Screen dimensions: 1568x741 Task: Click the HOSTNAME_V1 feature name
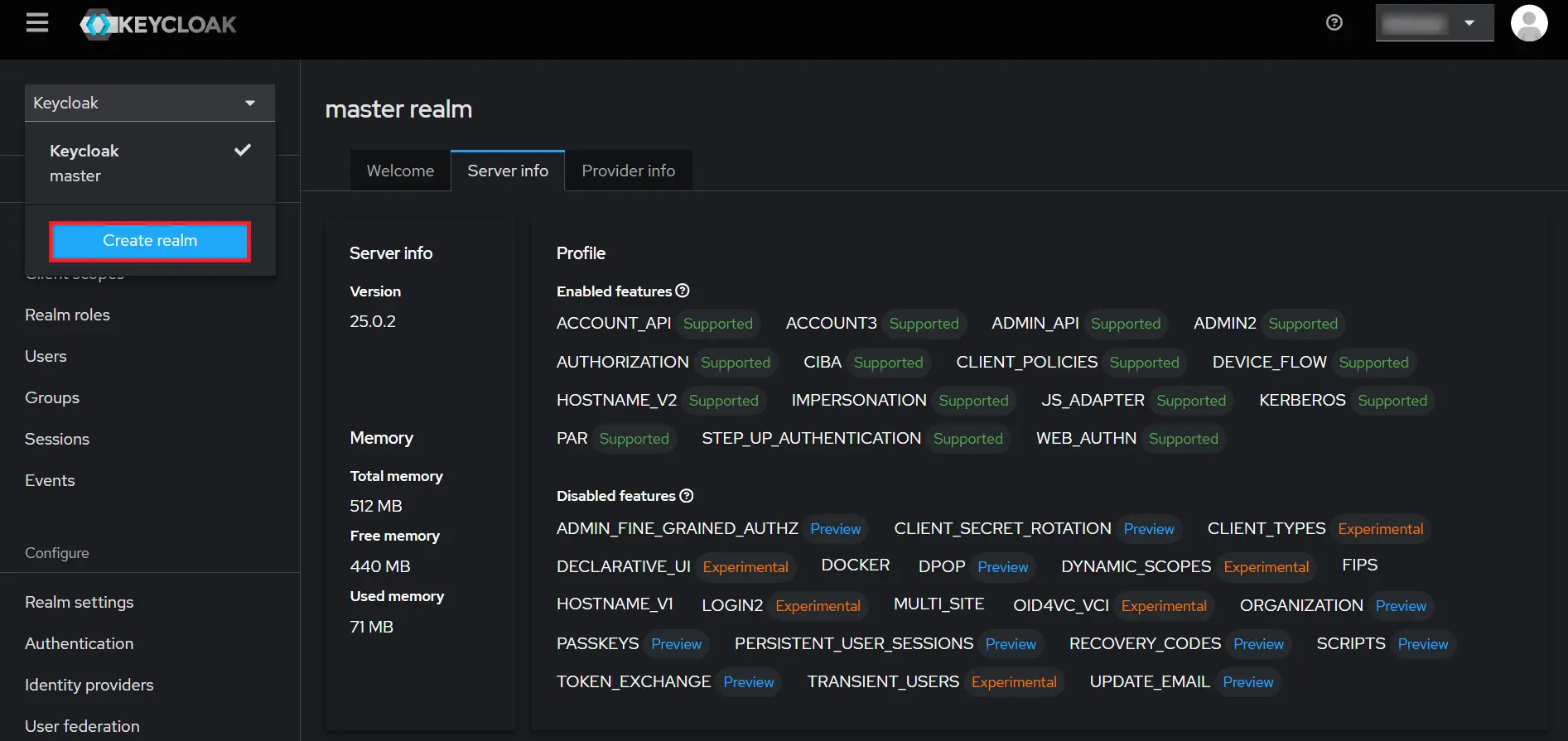click(x=615, y=604)
